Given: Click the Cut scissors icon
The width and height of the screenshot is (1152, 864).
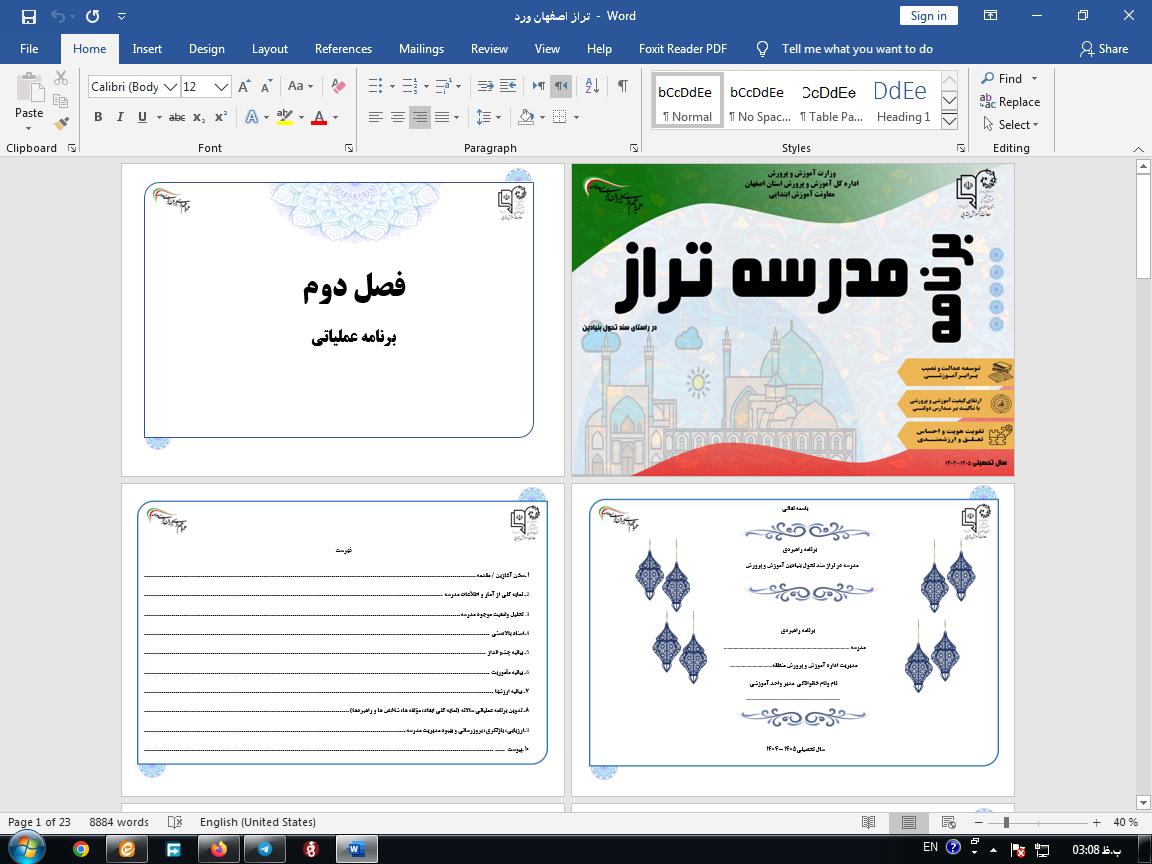Looking at the screenshot, I should coord(61,78).
